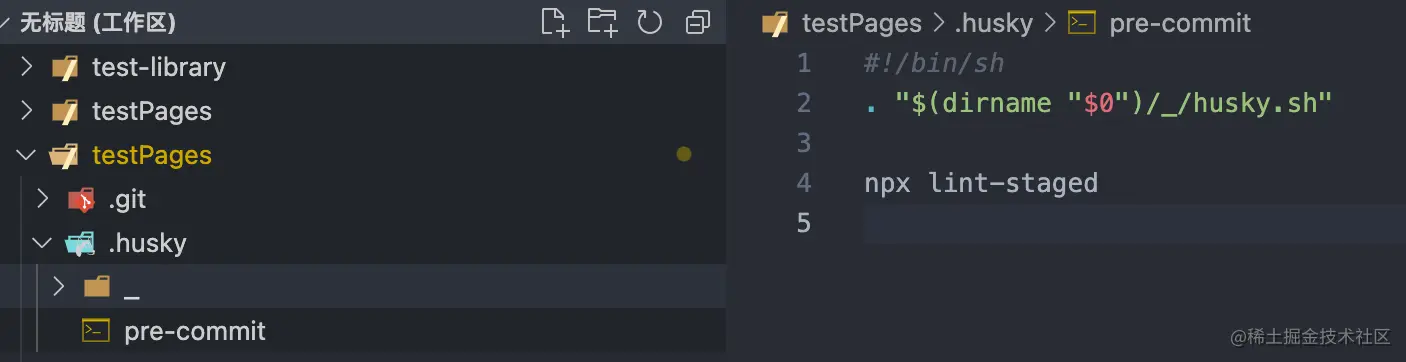Click .husky in the breadcrumb path
The height and width of the screenshot is (362, 1406).
(x=992, y=22)
